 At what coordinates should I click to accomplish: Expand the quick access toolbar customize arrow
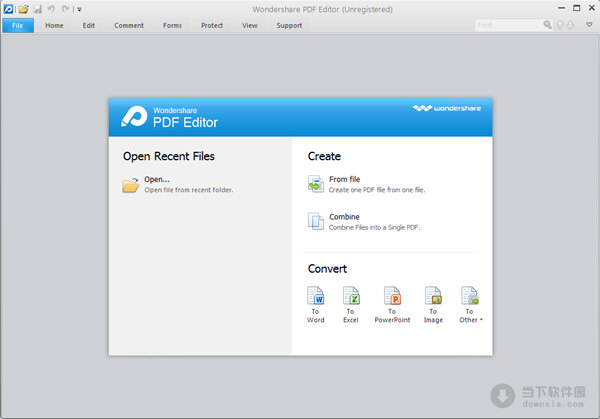coord(79,9)
